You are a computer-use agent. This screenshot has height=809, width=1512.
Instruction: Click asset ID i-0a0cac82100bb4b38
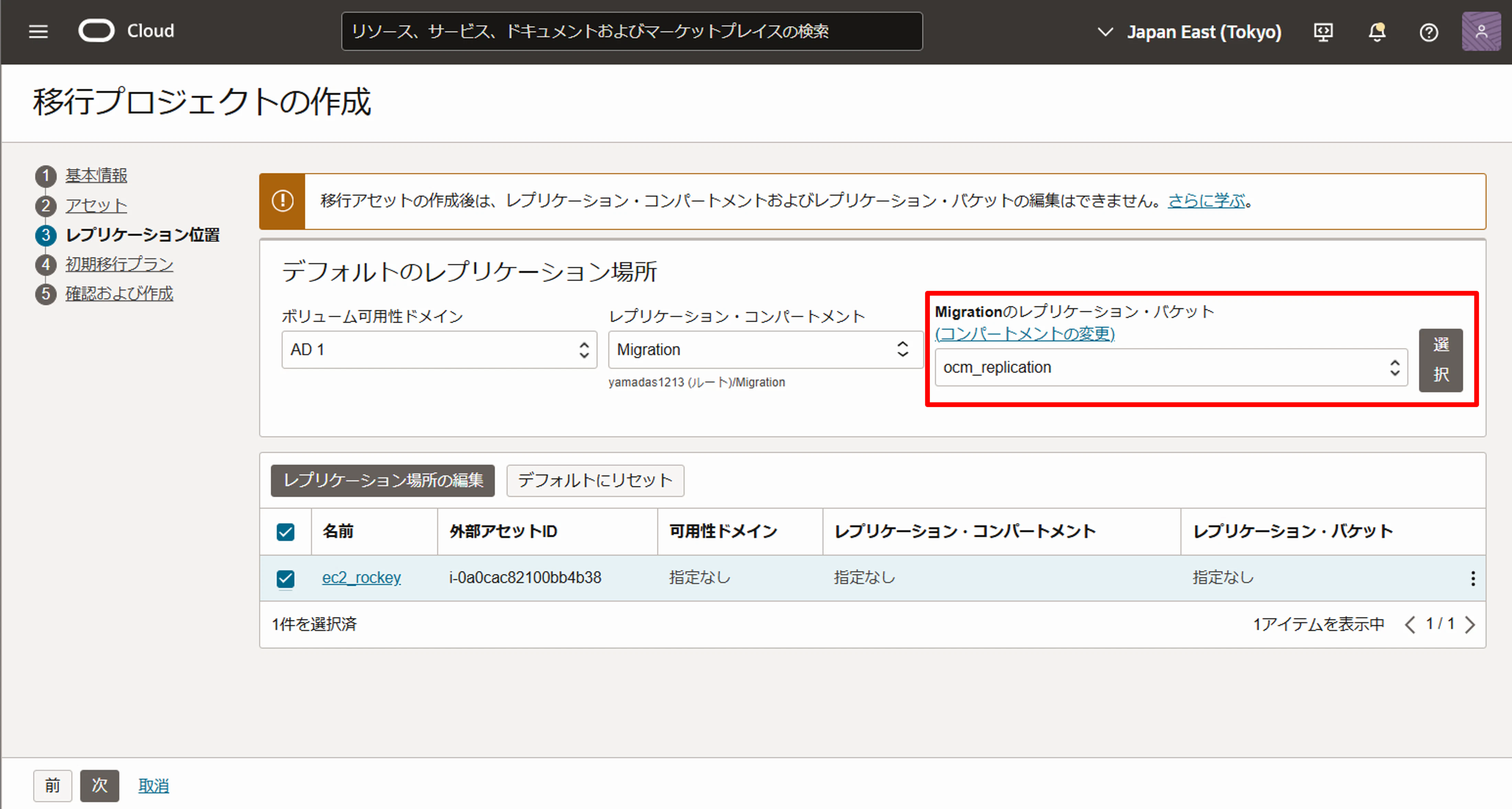click(525, 578)
